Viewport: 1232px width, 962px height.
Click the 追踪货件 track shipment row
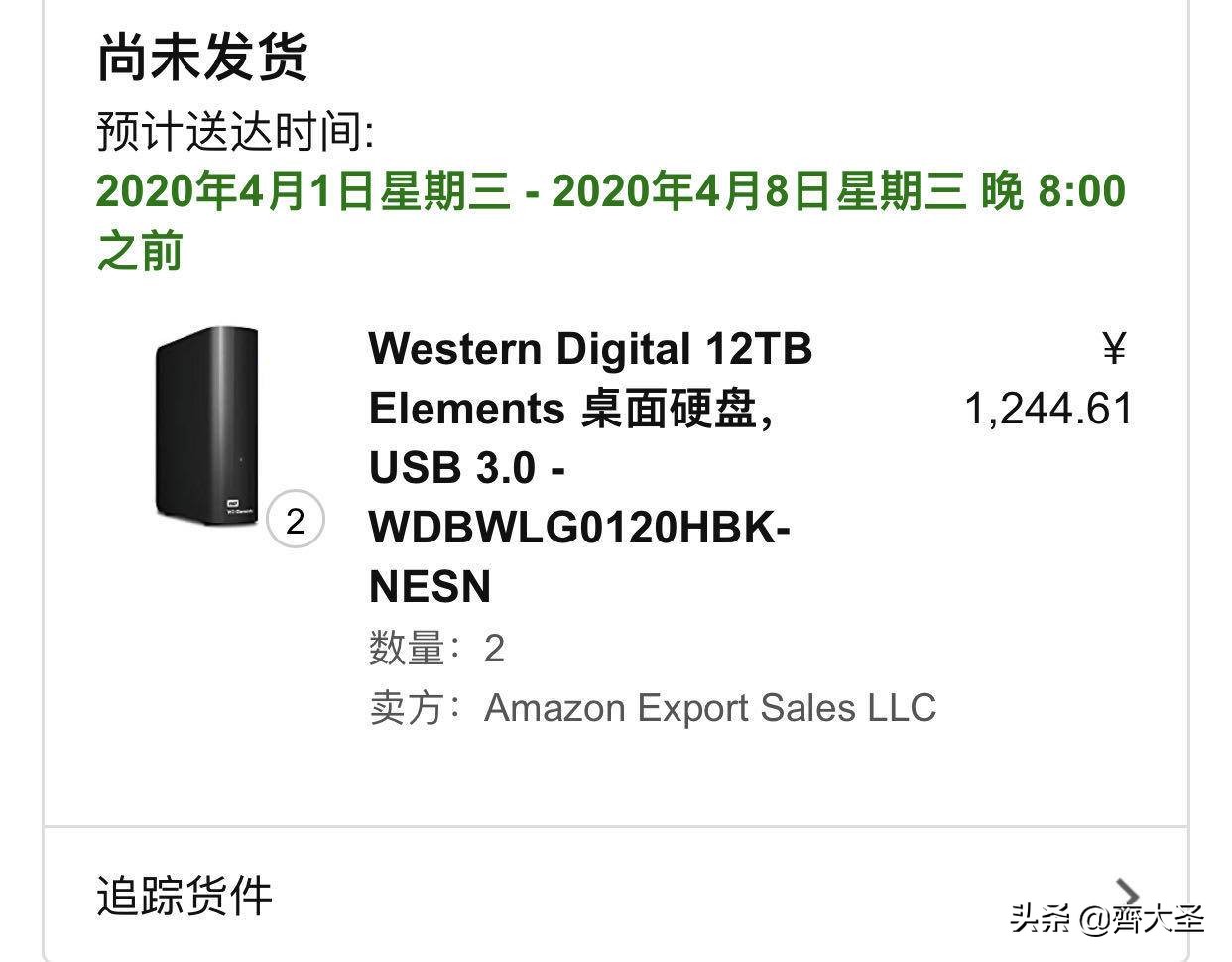(x=183, y=896)
